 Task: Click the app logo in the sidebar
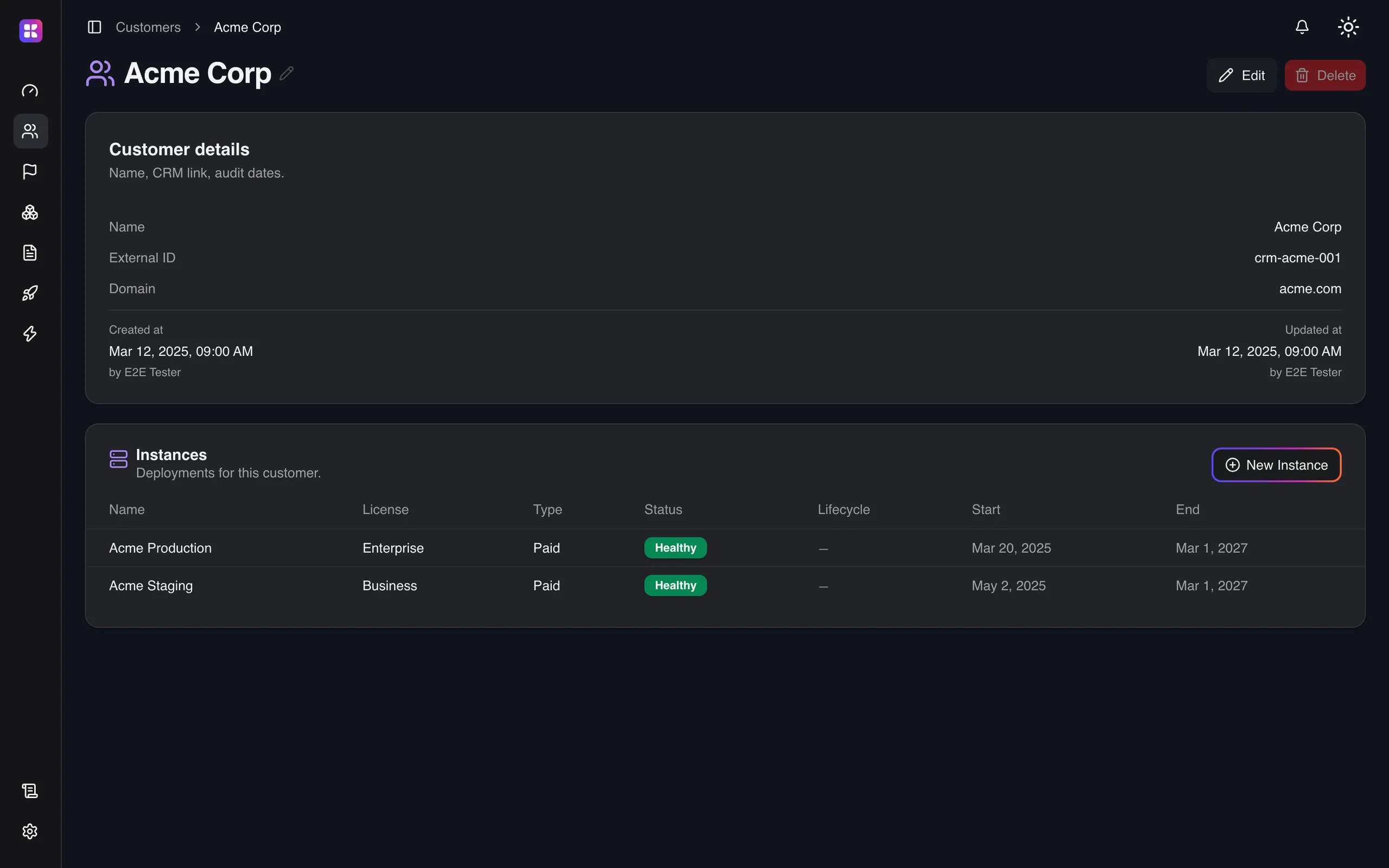[30, 30]
